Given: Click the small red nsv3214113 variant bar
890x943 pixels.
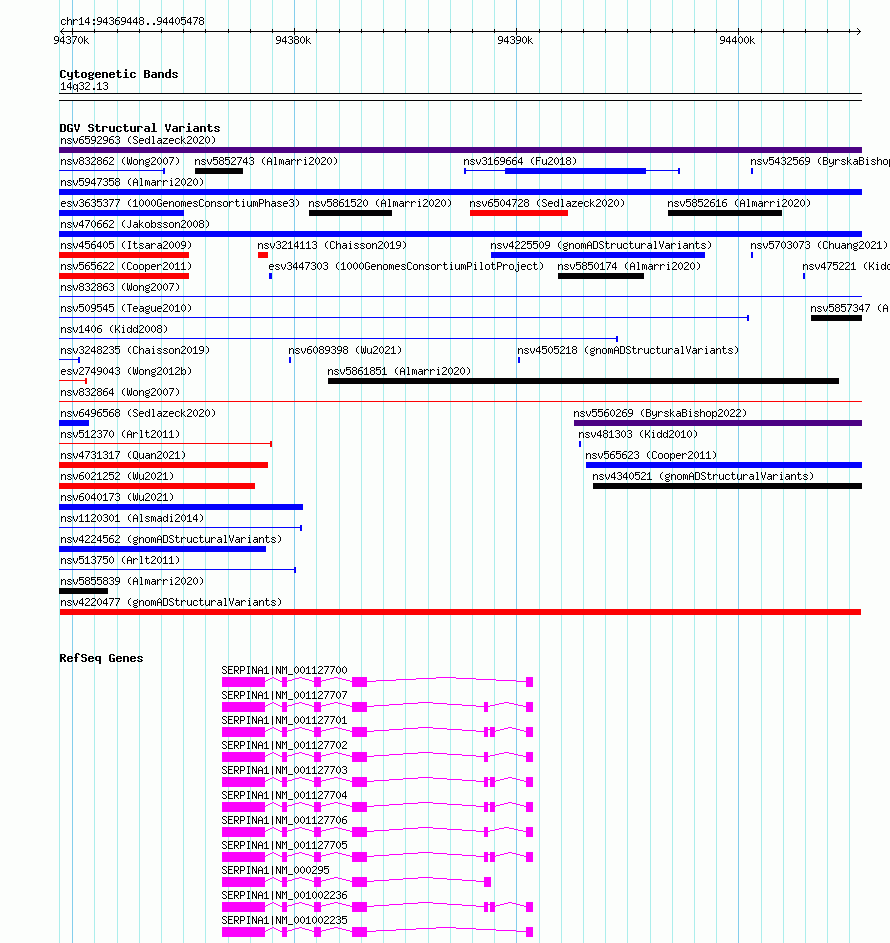Looking at the screenshot, I should tap(263, 256).
